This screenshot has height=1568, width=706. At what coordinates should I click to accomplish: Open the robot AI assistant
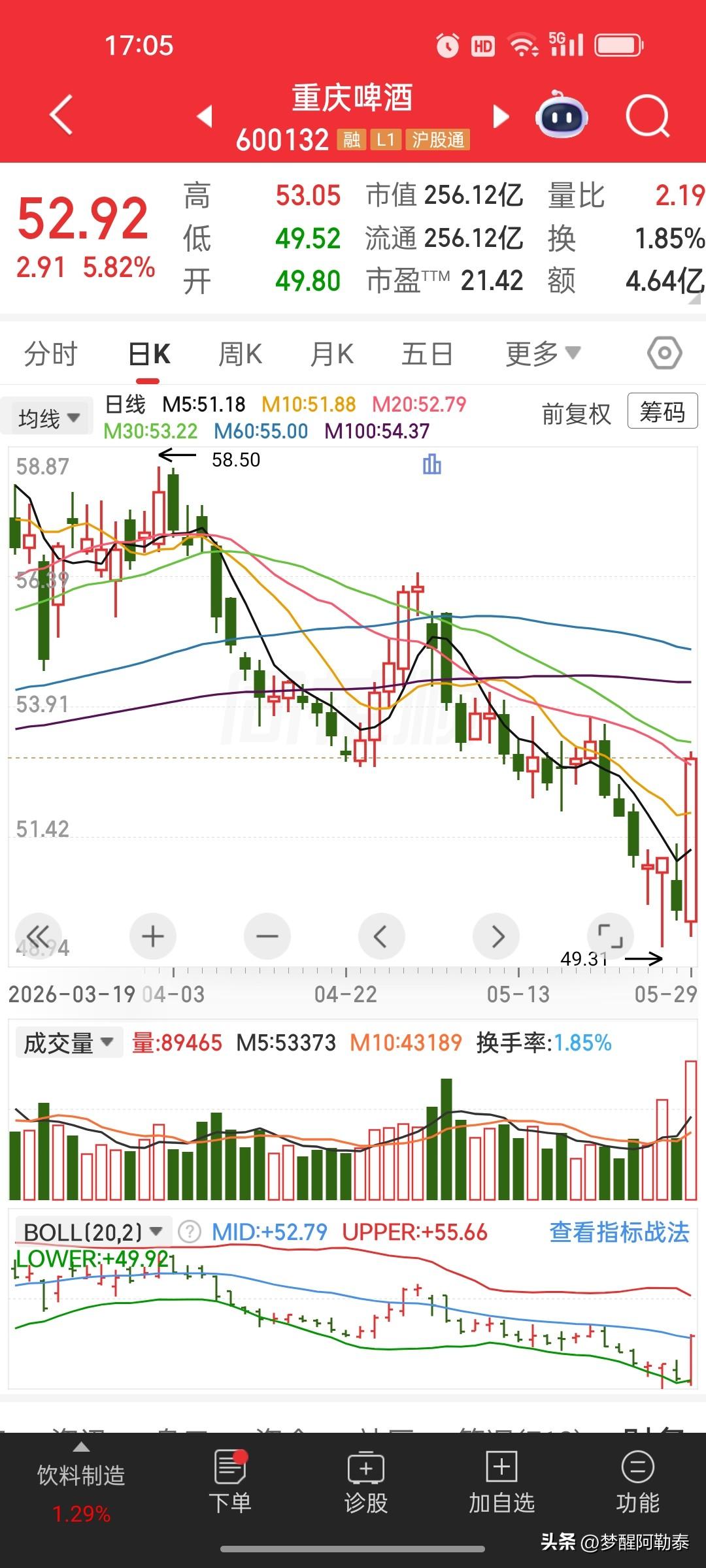tap(562, 116)
